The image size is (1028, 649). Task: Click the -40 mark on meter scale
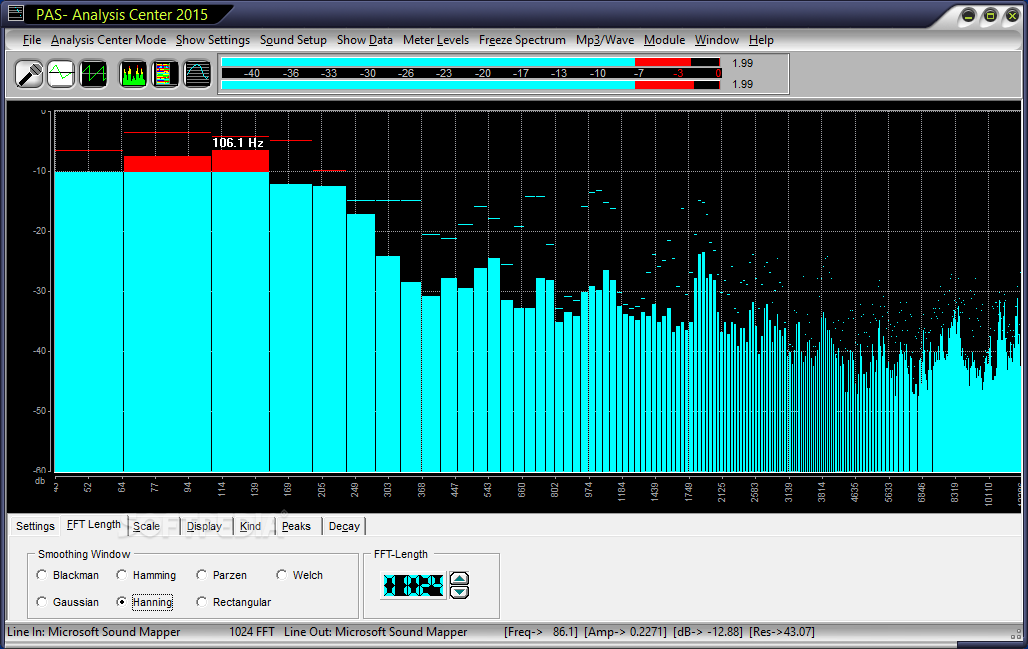[252, 73]
